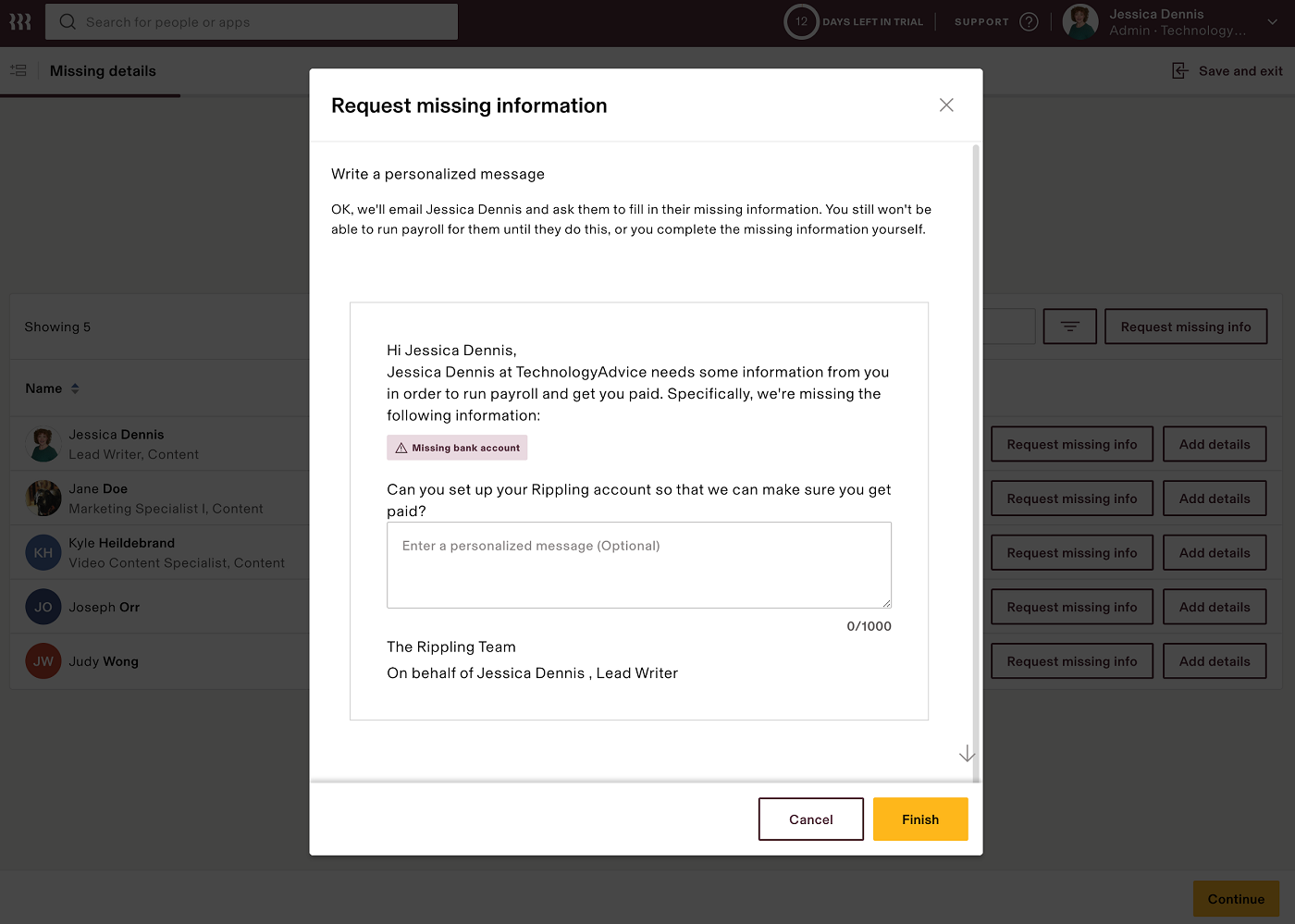Viewport: 1295px width, 924px height.
Task: Click 'The Rippling Team' signature text
Action: (451, 647)
